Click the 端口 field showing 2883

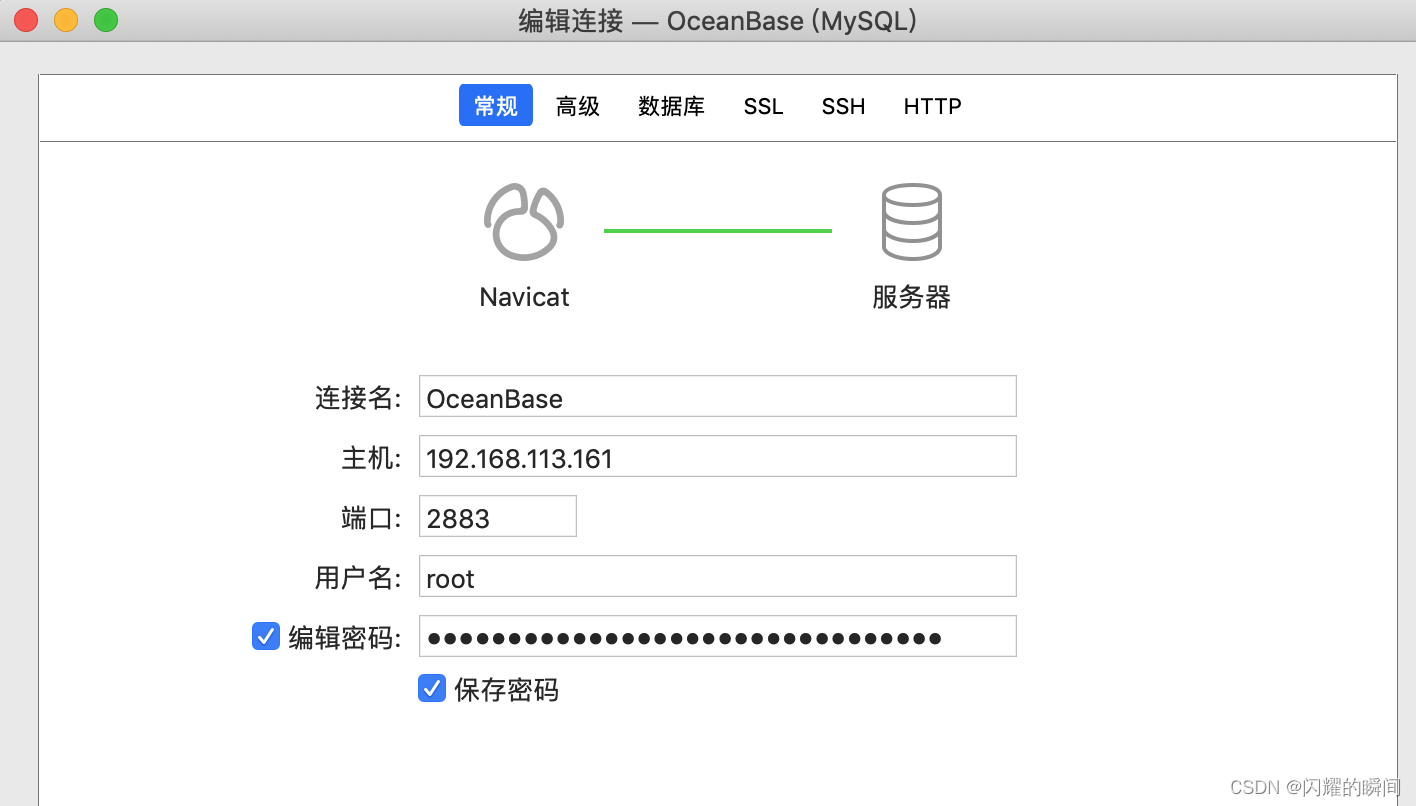click(x=498, y=516)
